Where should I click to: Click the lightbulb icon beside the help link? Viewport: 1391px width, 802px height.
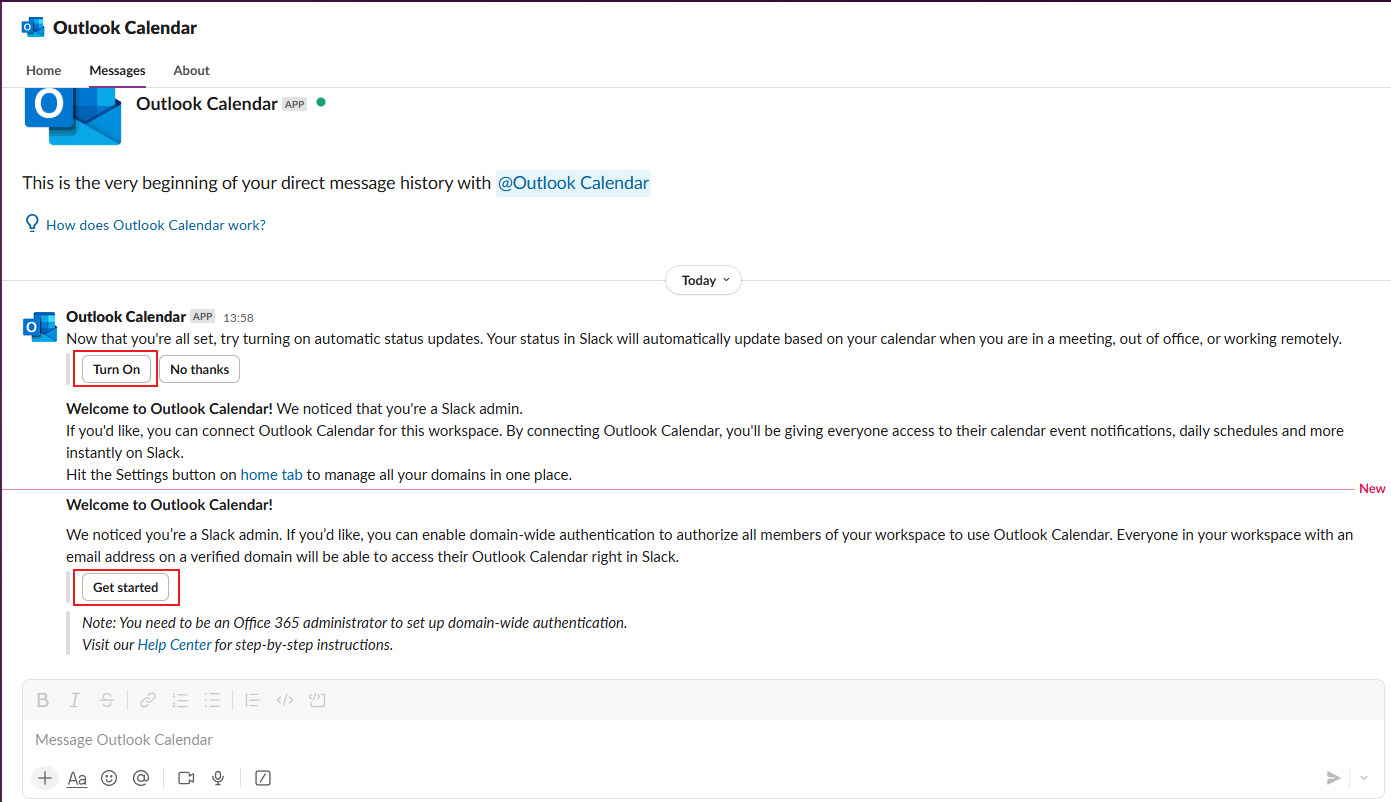32,223
